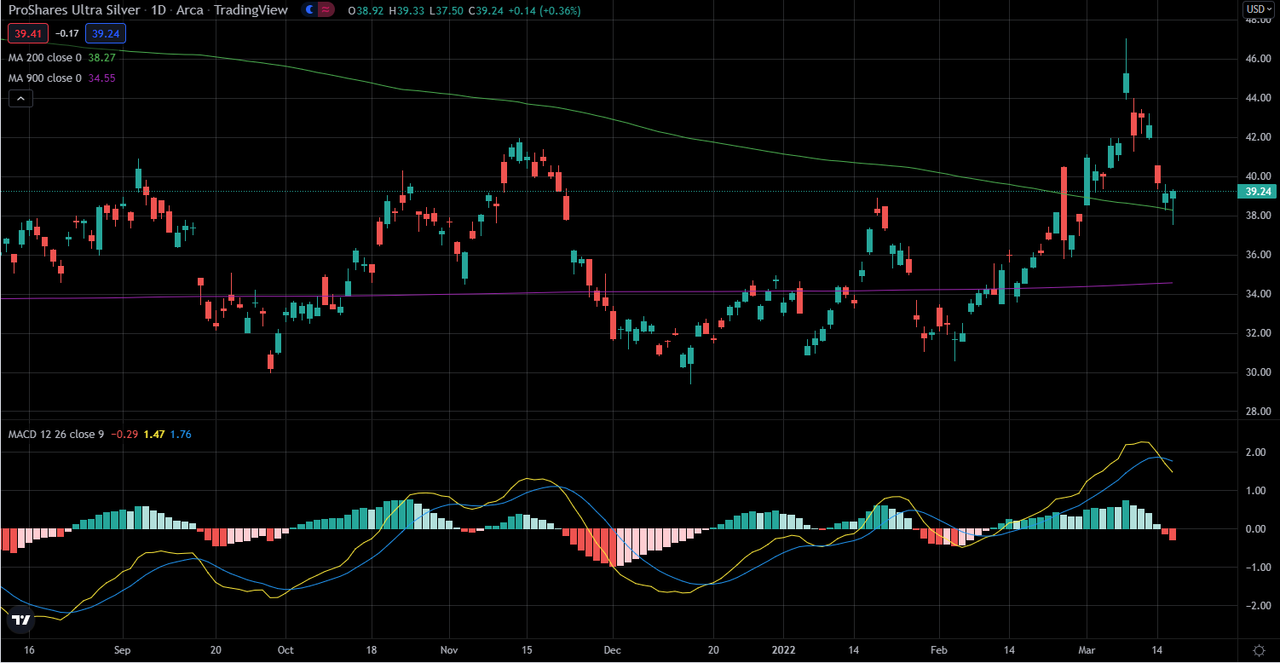The width and height of the screenshot is (1280, 663).
Task: Click the -1.00 MACD axis label
Action: (x=1258, y=568)
